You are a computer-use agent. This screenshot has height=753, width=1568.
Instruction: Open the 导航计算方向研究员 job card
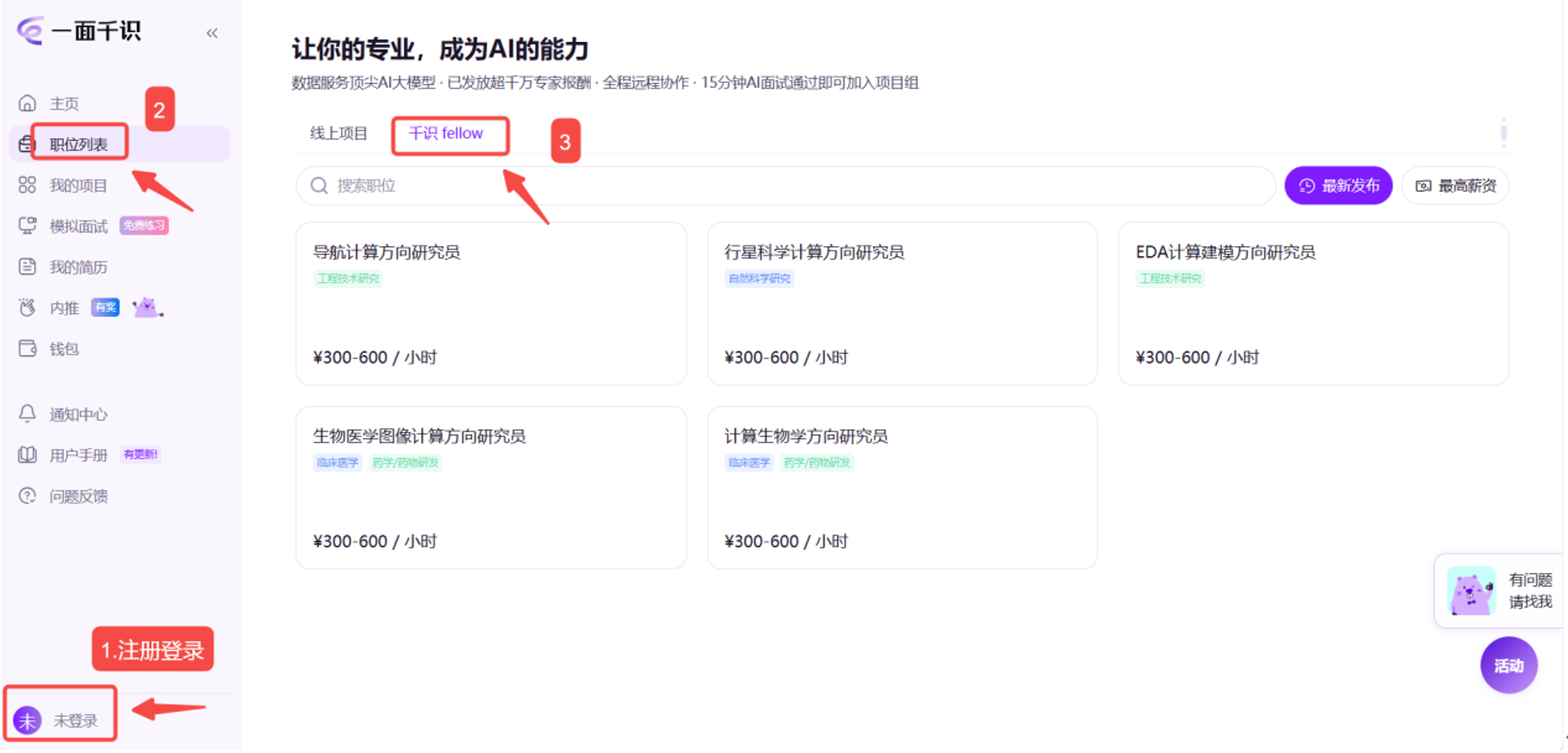pyautogui.click(x=491, y=303)
